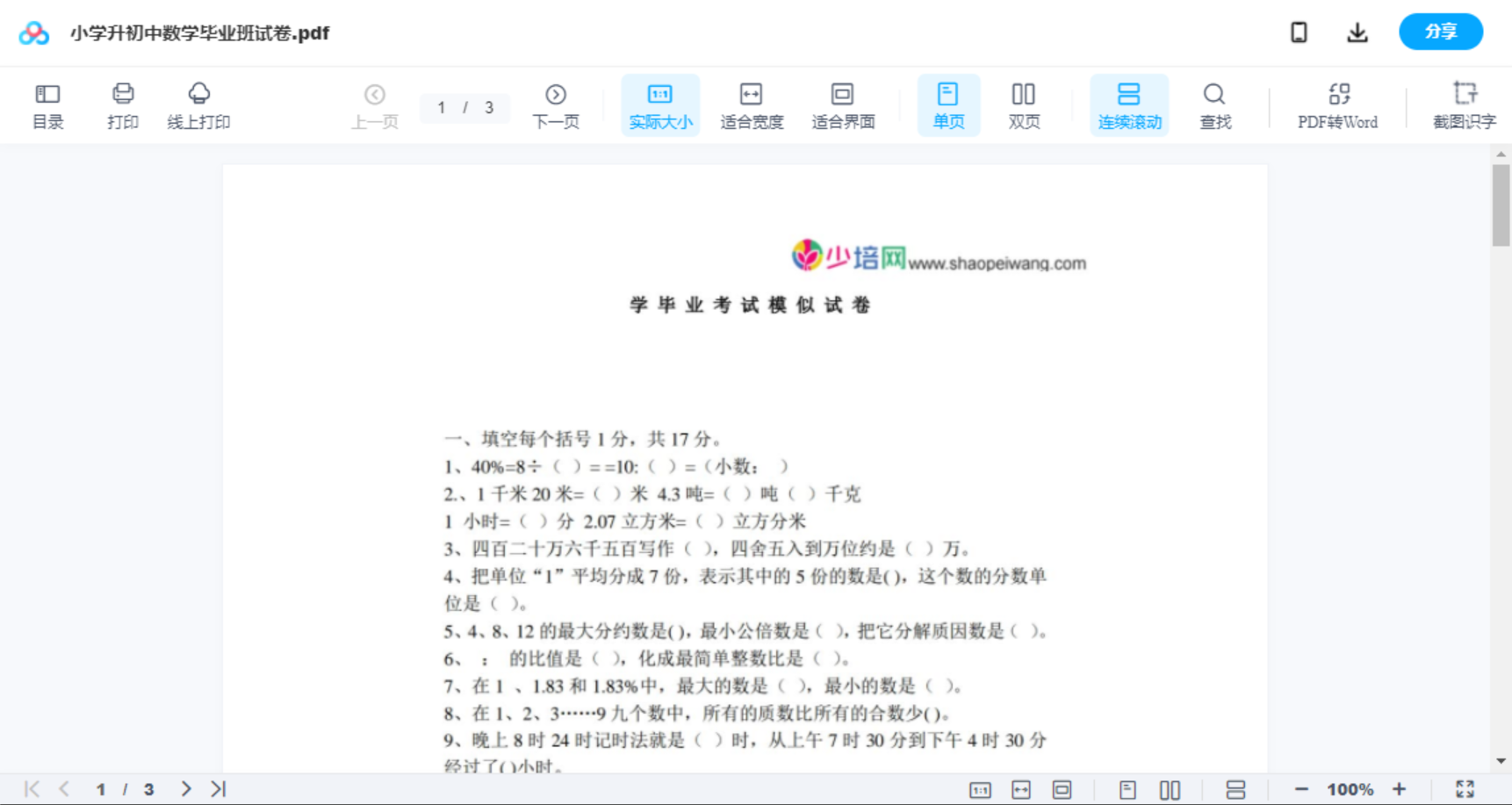1512x805 pixels.
Task: Enable 适合宽度 fit width mode
Action: click(752, 104)
